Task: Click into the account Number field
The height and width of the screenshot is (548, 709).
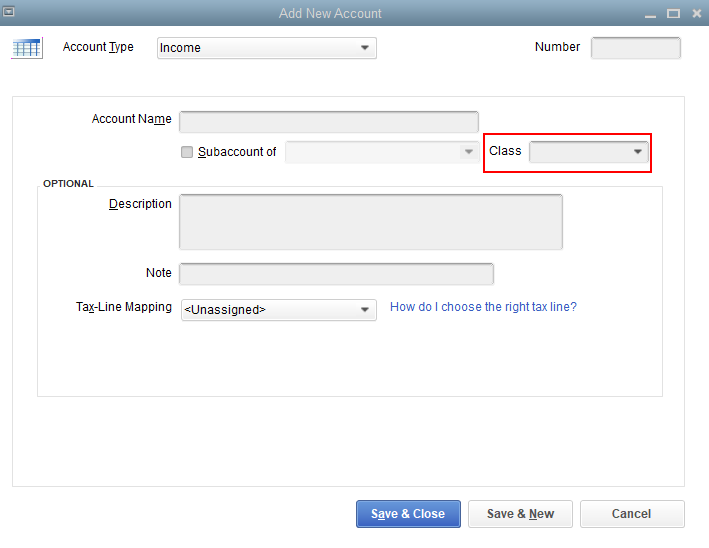Action: tap(635, 48)
